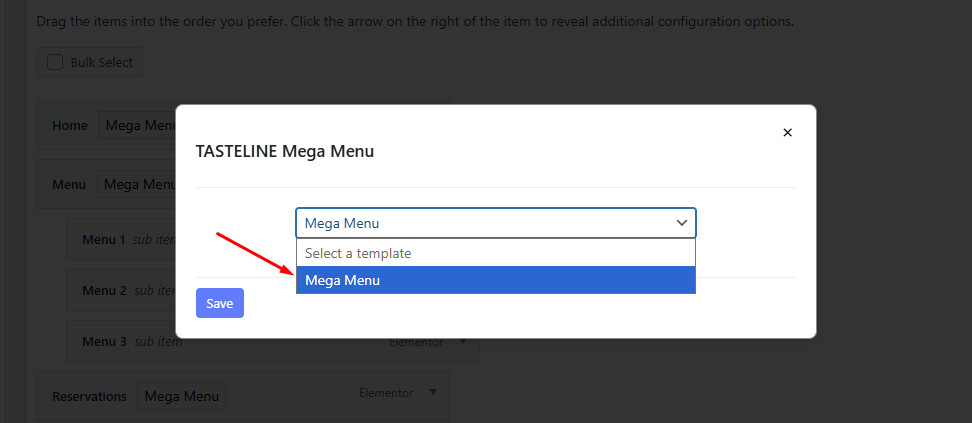This screenshot has height=423, width=972.
Task: Click the template dropdown chevron arrow
Action: [682, 223]
